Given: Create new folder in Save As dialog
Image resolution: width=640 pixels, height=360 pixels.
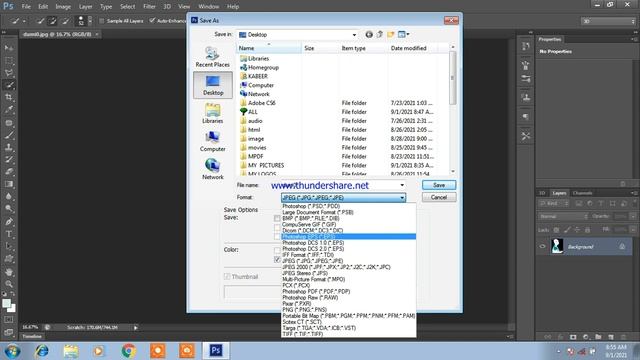Looking at the screenshot, I should point(391,34).
